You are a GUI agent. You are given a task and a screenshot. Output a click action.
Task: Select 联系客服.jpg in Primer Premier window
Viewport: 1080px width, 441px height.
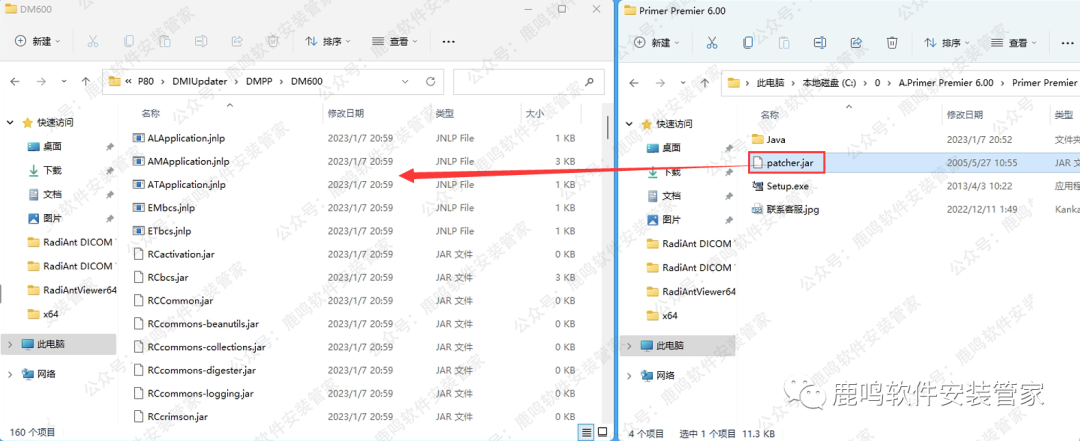(x=792, y=209)
